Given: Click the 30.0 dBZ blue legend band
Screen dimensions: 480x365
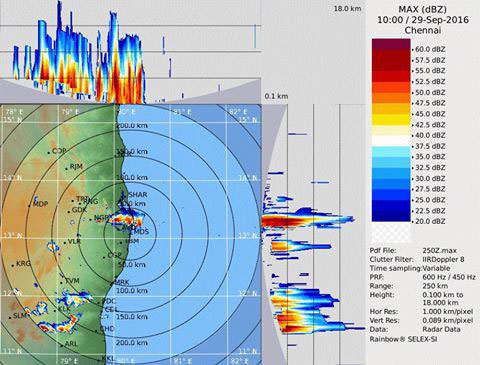Looking at the screenshot, I should (x=391, y=173).
